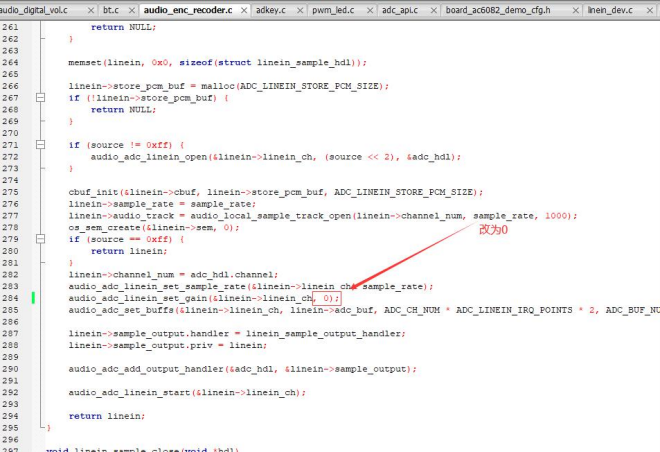Close the board_ac6082_demo_cfg.h tab
This screenshot has width=660, height=452.
[575, 11]
